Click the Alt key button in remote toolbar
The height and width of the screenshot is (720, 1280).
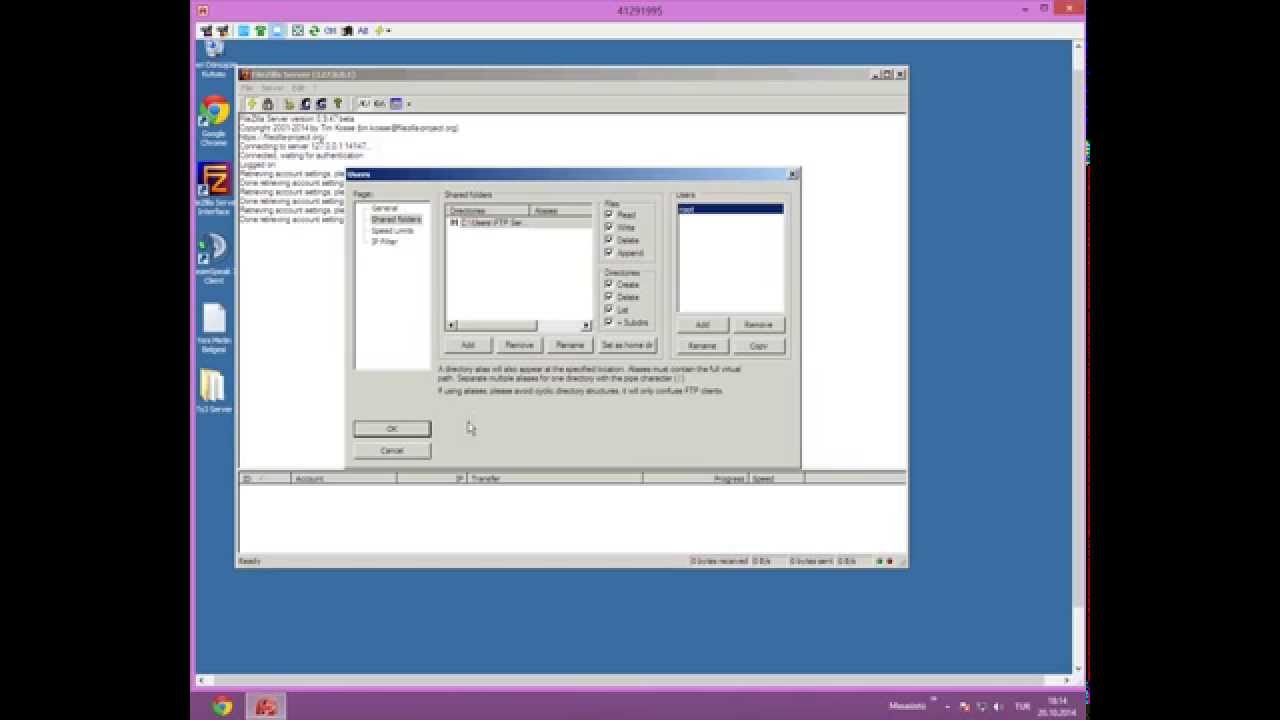tap(363, 31)
